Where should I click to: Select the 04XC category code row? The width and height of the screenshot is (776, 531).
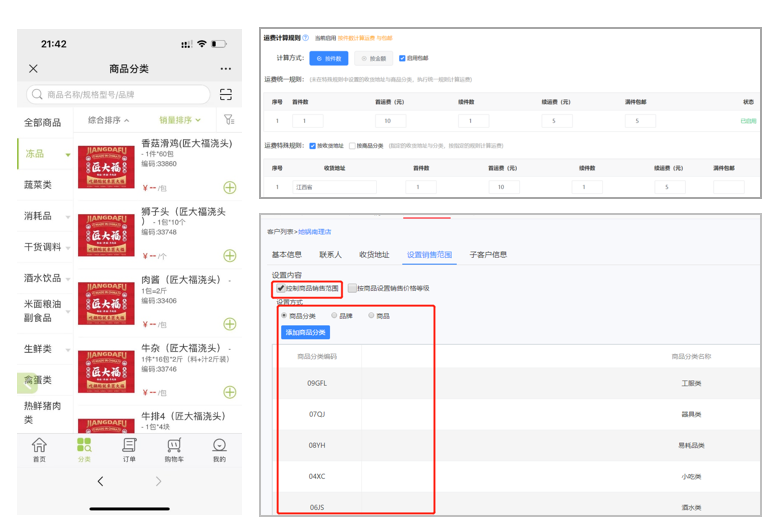516,476
